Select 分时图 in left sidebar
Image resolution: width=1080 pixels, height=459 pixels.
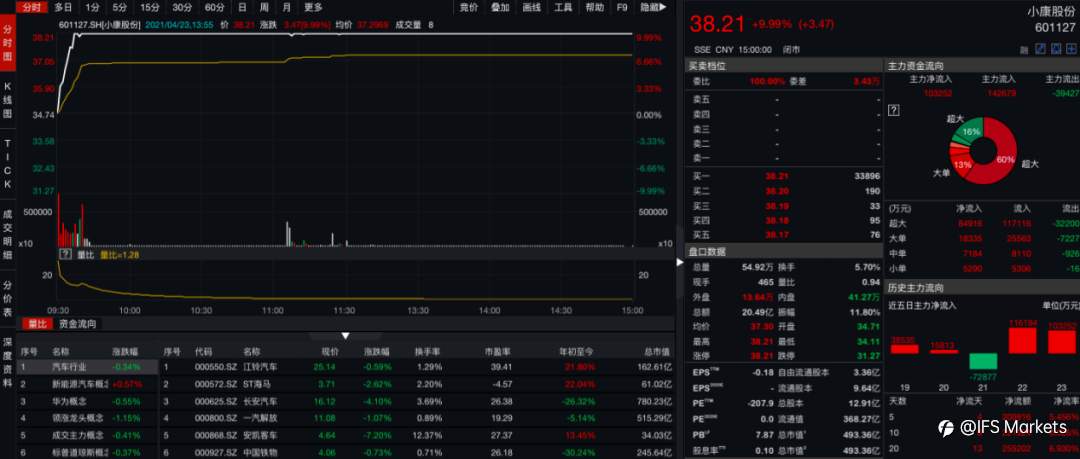(x=8, y=42)
